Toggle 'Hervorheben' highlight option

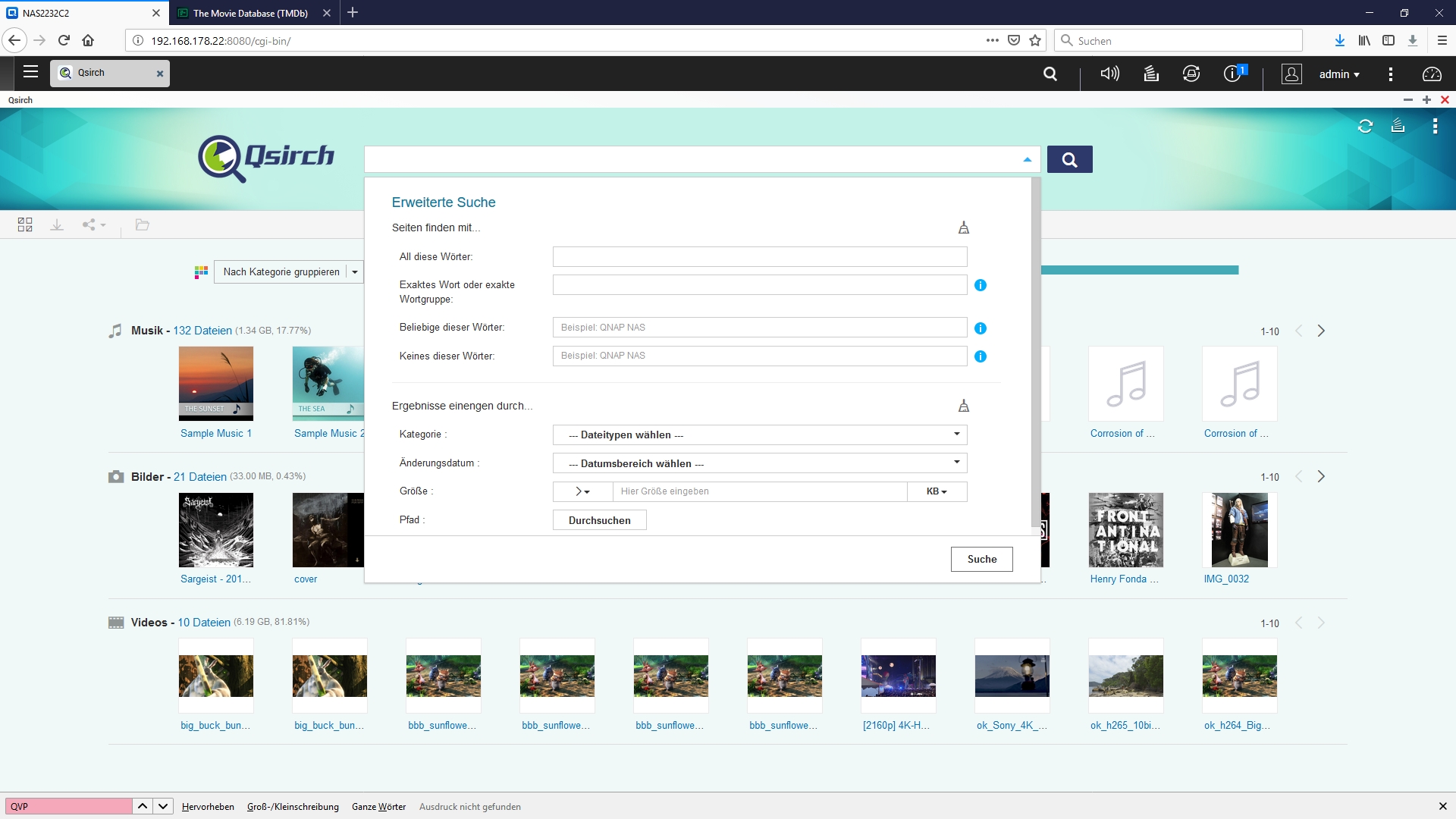point(208,806)
